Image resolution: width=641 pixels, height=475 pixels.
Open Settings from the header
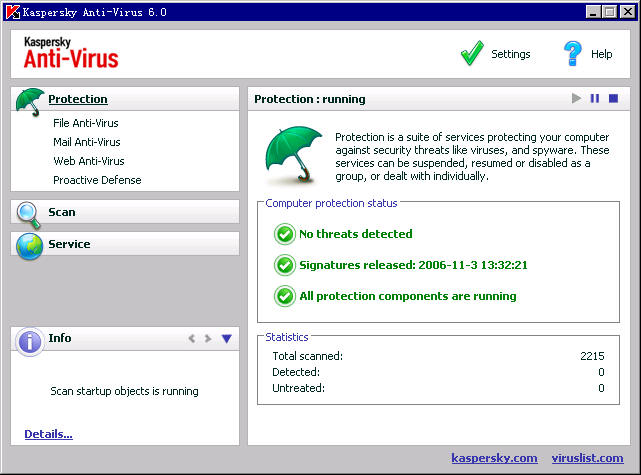511,54
